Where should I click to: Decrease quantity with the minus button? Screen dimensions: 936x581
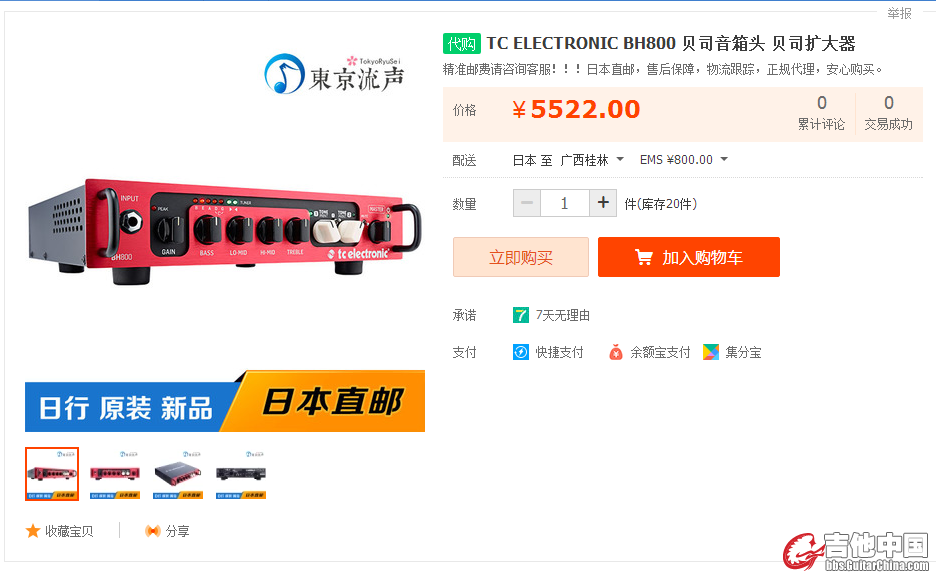click(527, 203)
